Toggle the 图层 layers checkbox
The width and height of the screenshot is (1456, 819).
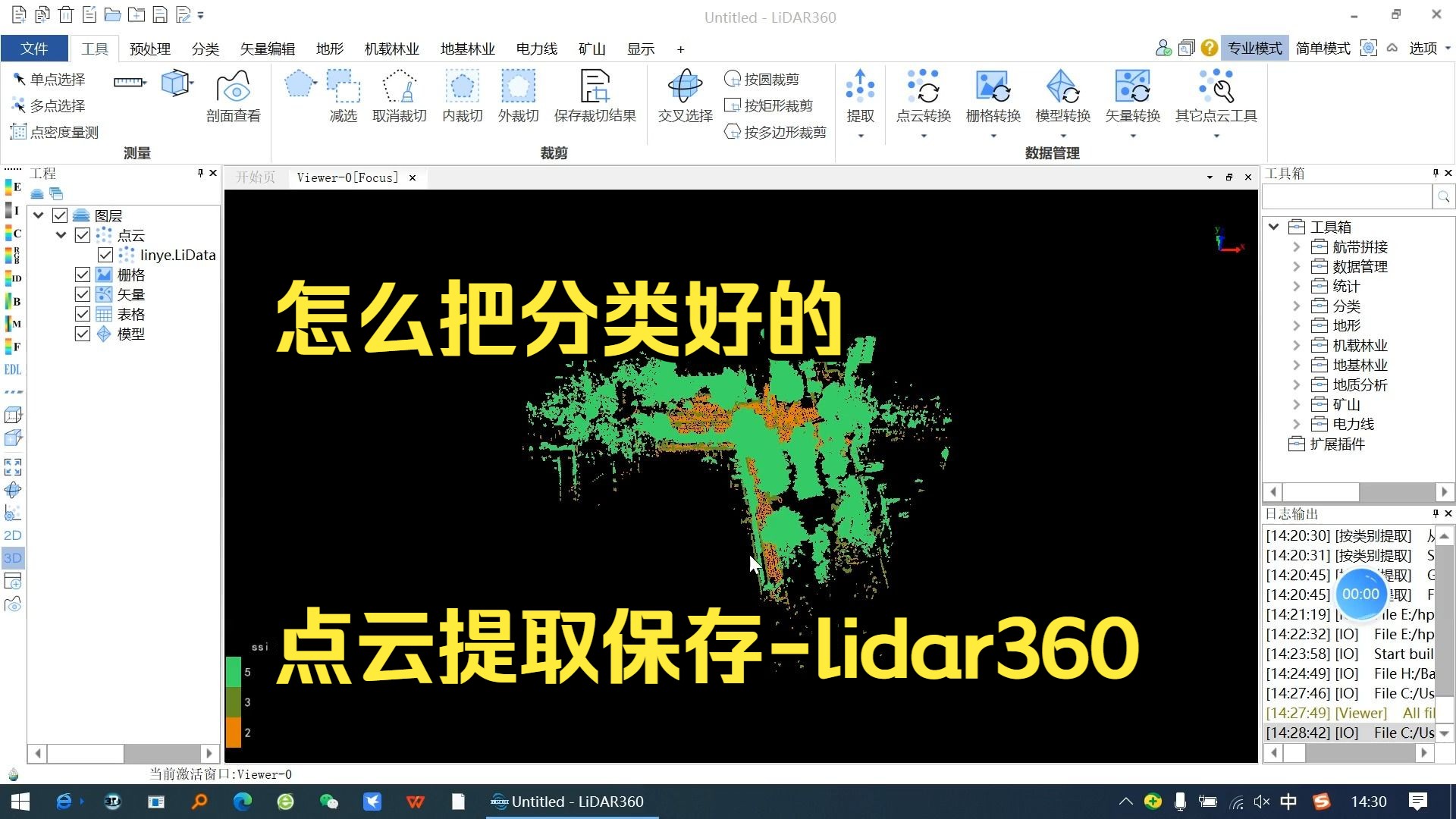click(x=60, y=215)
